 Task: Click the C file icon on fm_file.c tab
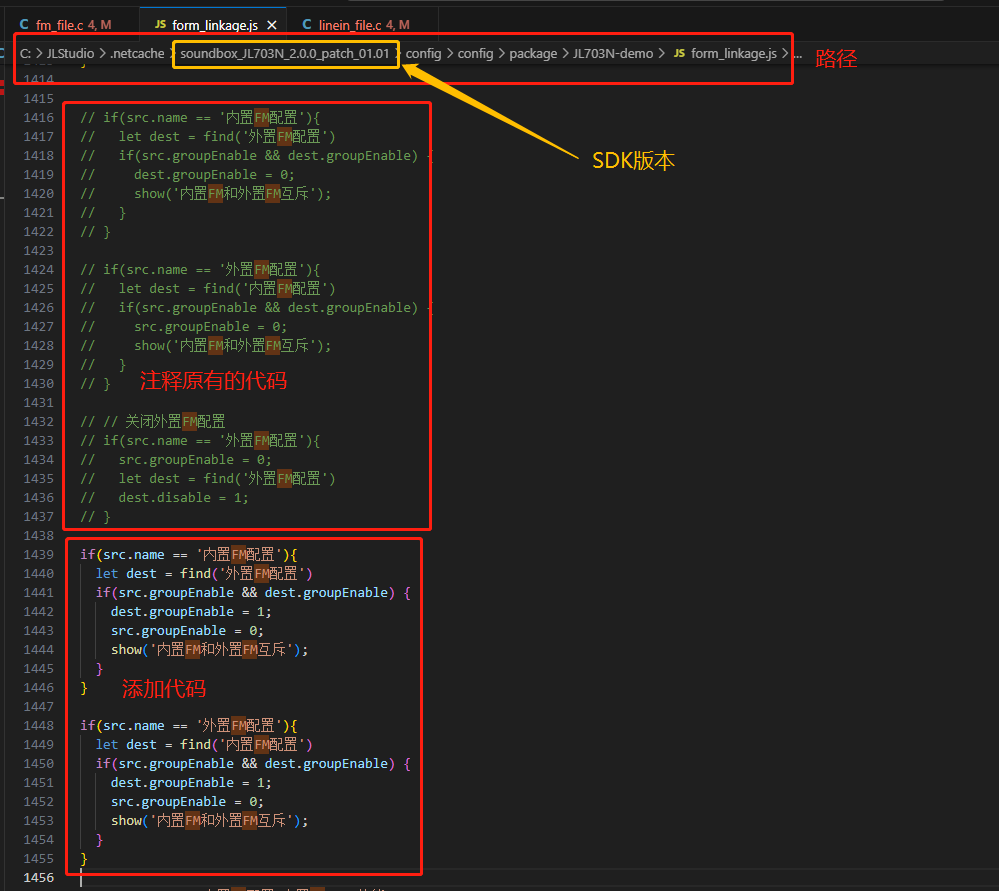coord(24,24)
